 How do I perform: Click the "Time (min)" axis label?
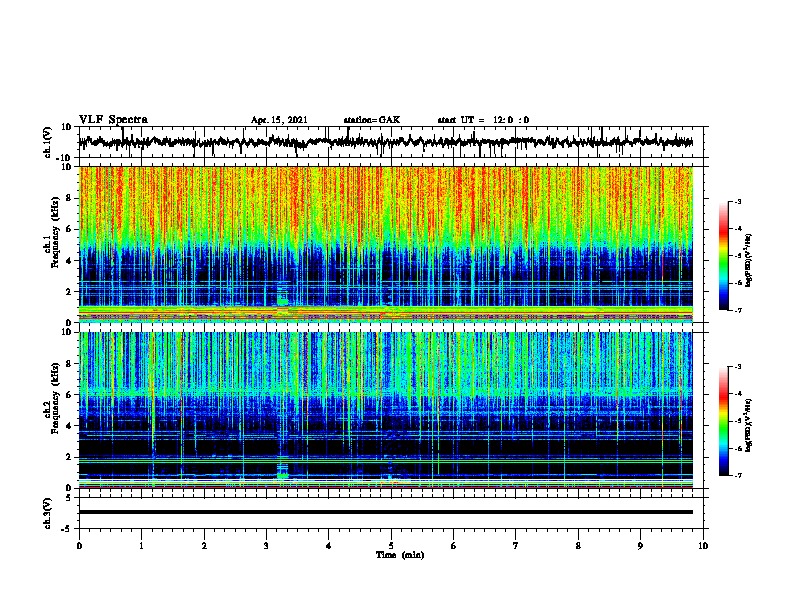[x=400, y=555]
